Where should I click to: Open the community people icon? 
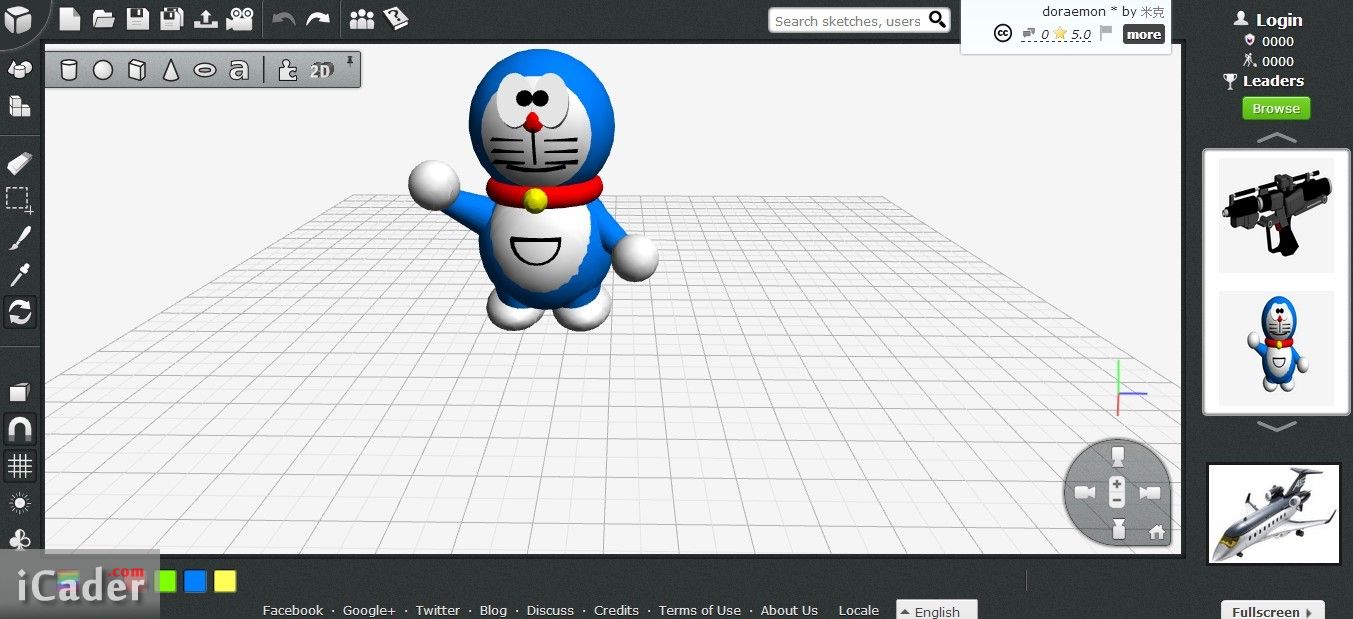pos(361,19)
